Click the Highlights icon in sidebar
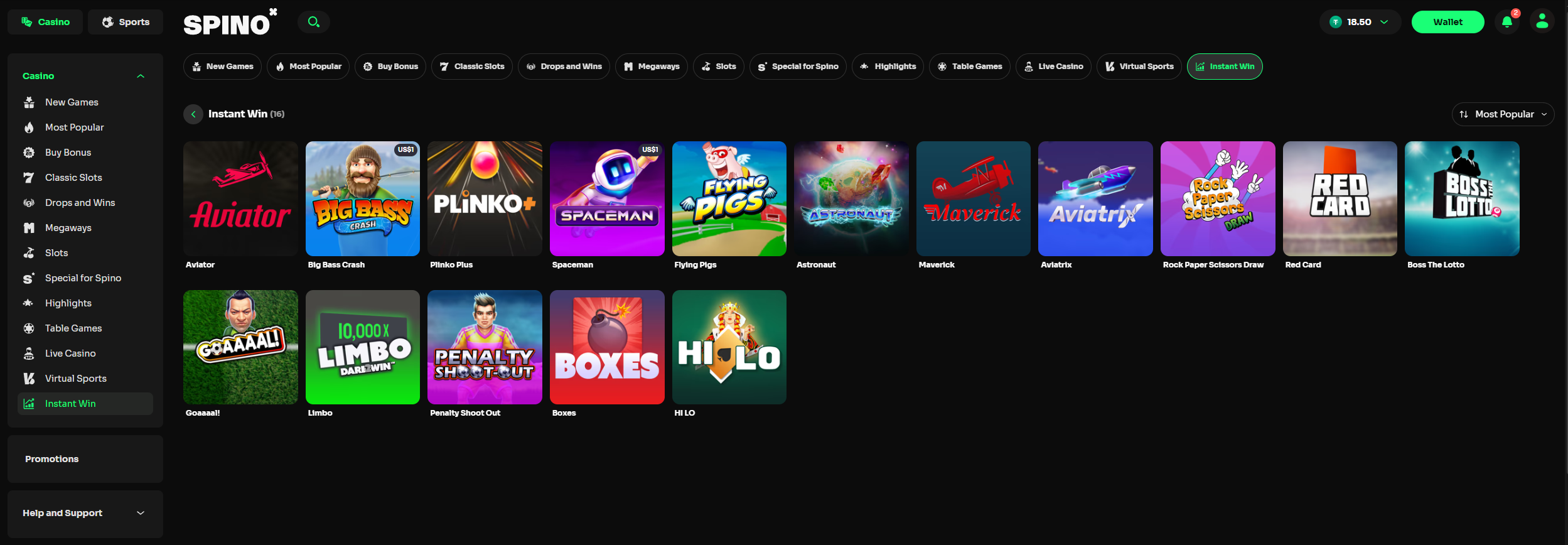Screen dimensions: 1568x545 [x=29, y=303]
